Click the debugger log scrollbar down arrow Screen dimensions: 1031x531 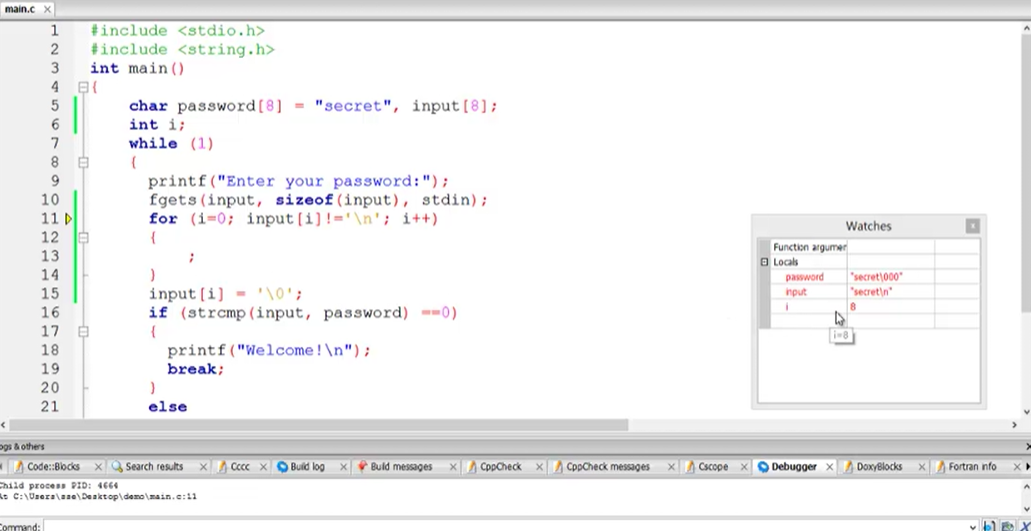point(1026,511)
